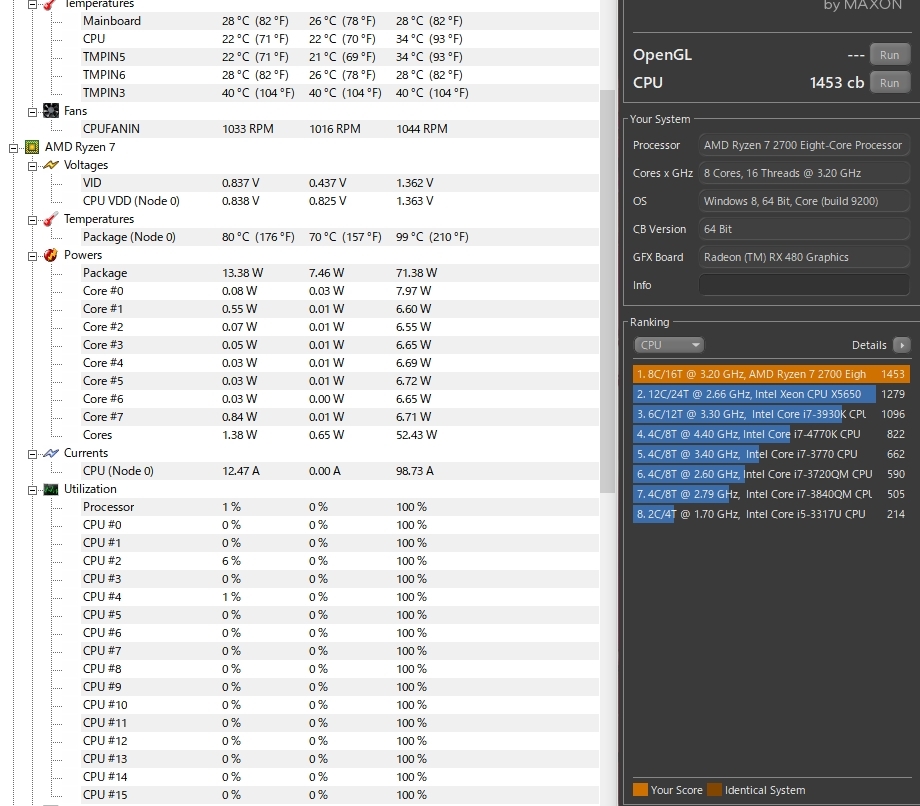Click the 99 °C package max temperature
This screenshot has width=920, height=806.
432,237
